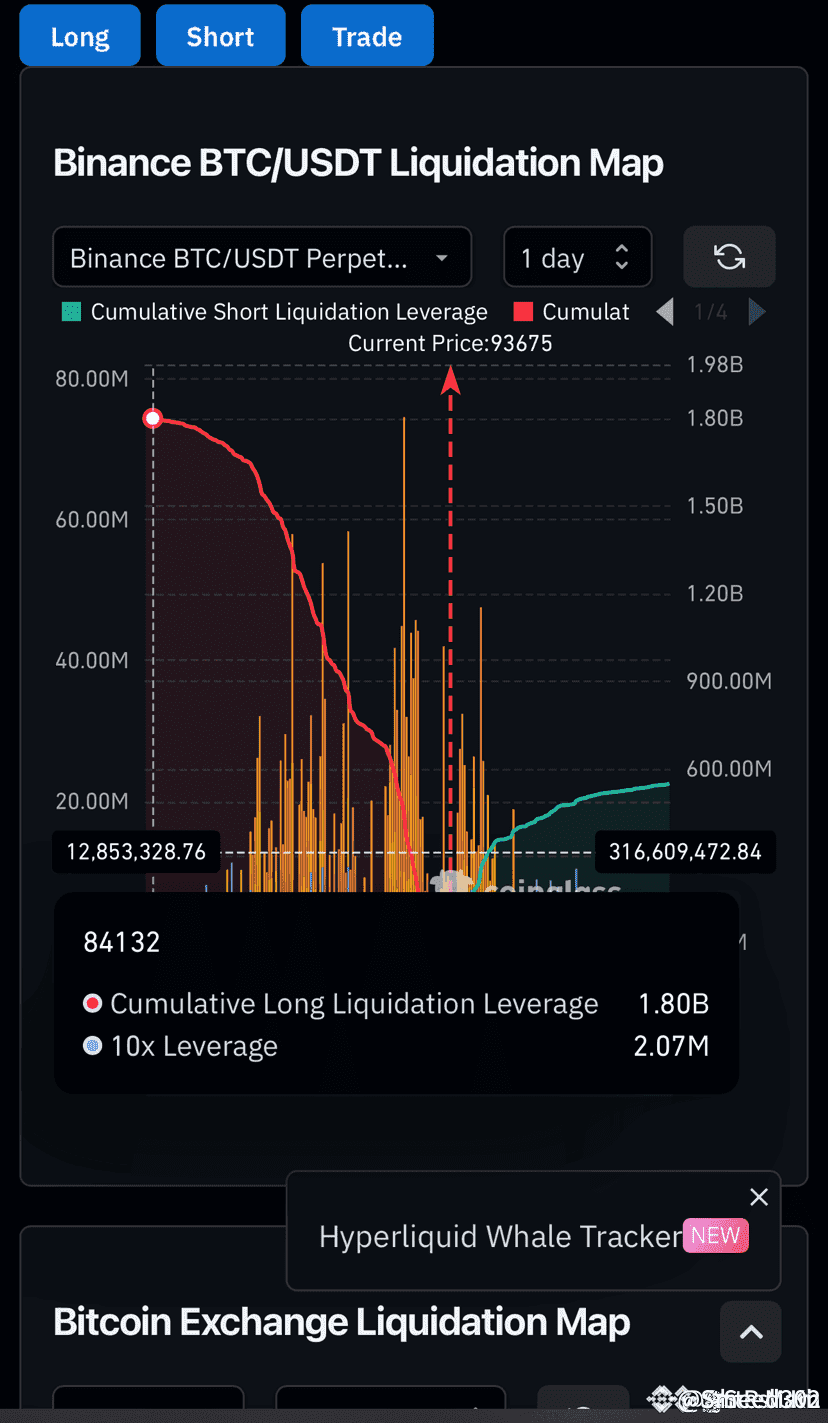This screenshot has width=828, height=1423.
Task: Click the 10x Leverage tooltip row
Action: (x=396, y=1047)
